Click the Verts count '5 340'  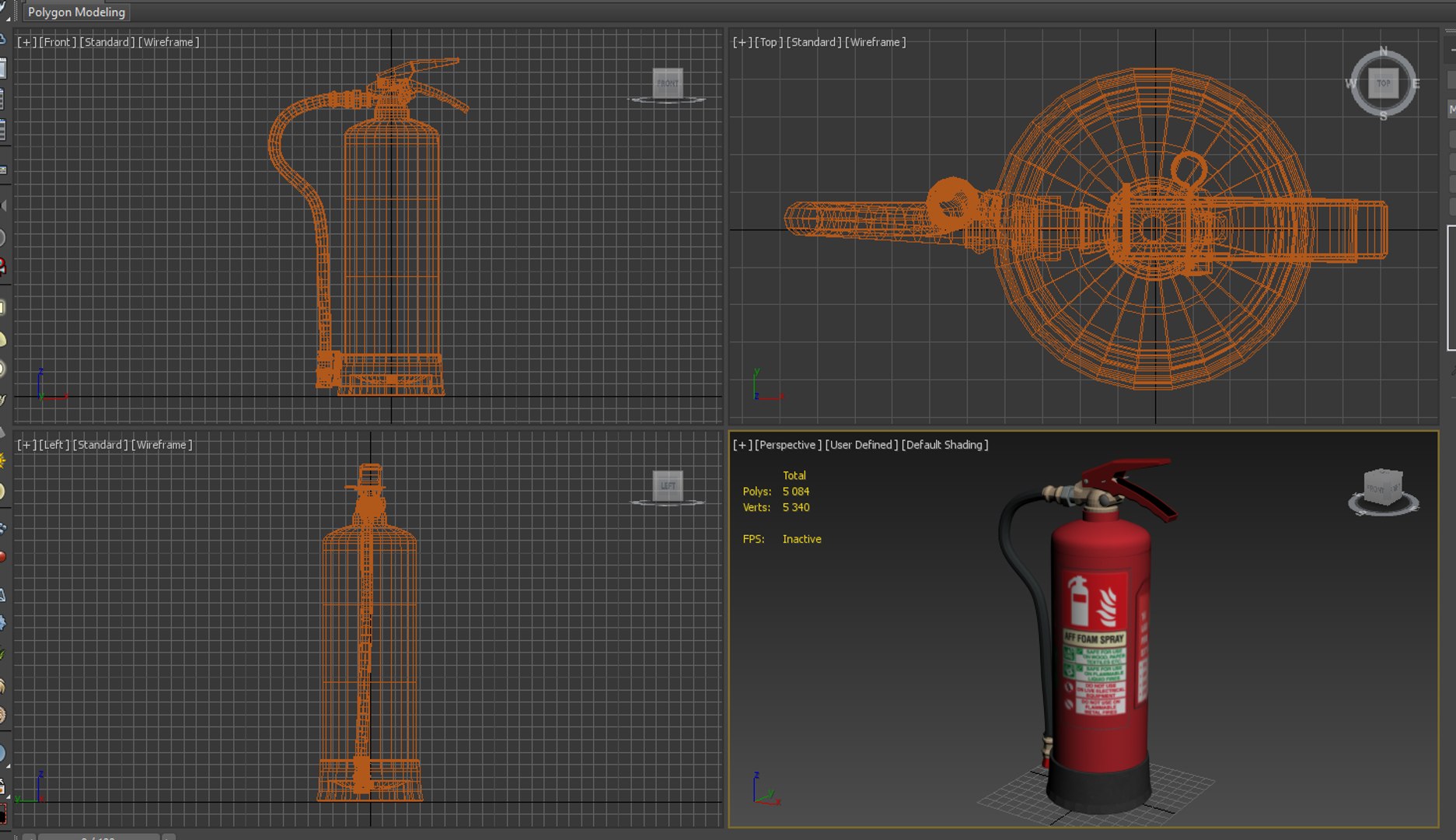(796, 507)
